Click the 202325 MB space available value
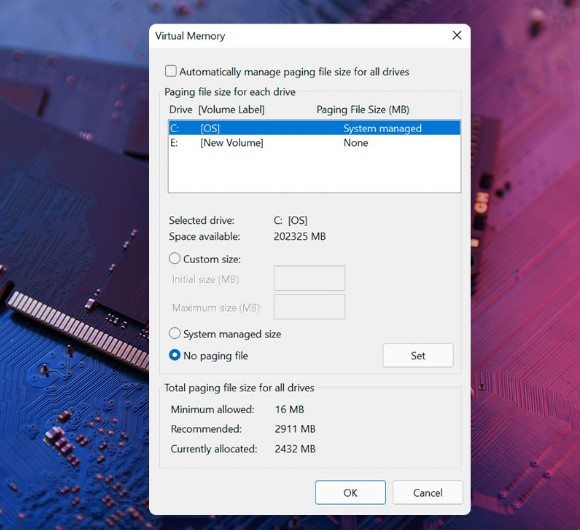Viewport: 580px width, 530px height. tap(300, 236)
